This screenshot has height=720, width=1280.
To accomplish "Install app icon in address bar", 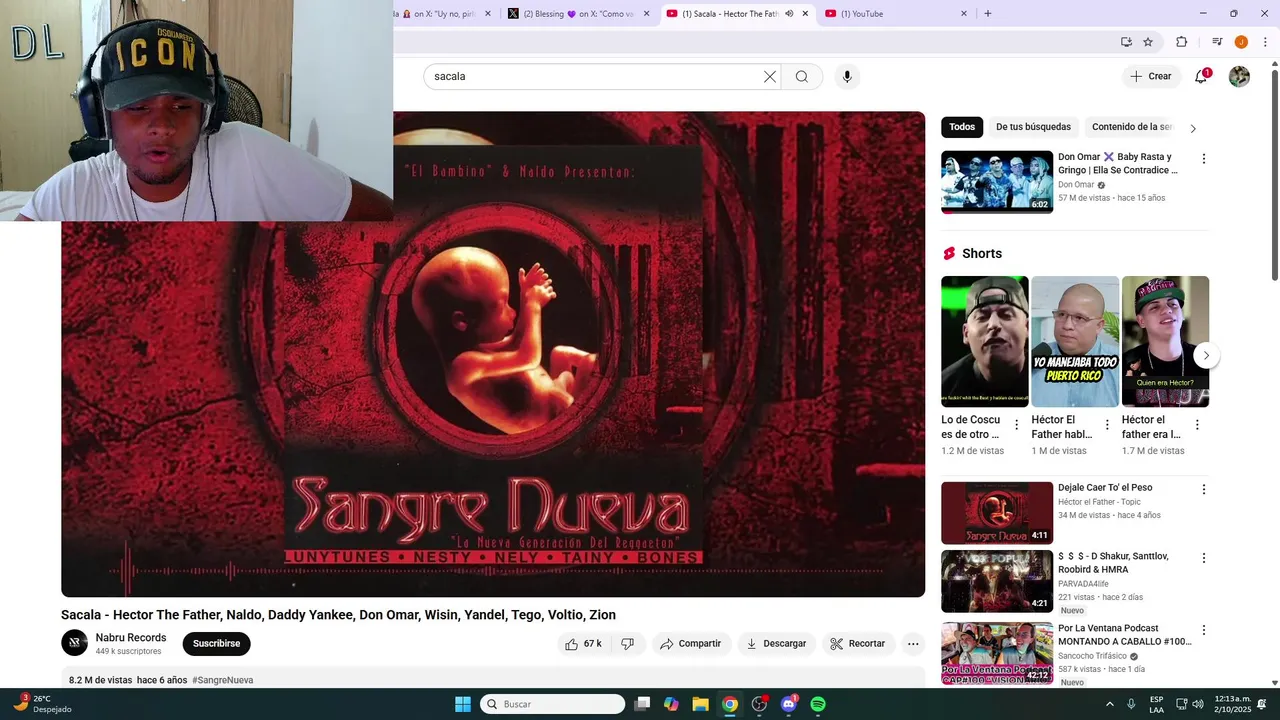I will point(1126,42).
